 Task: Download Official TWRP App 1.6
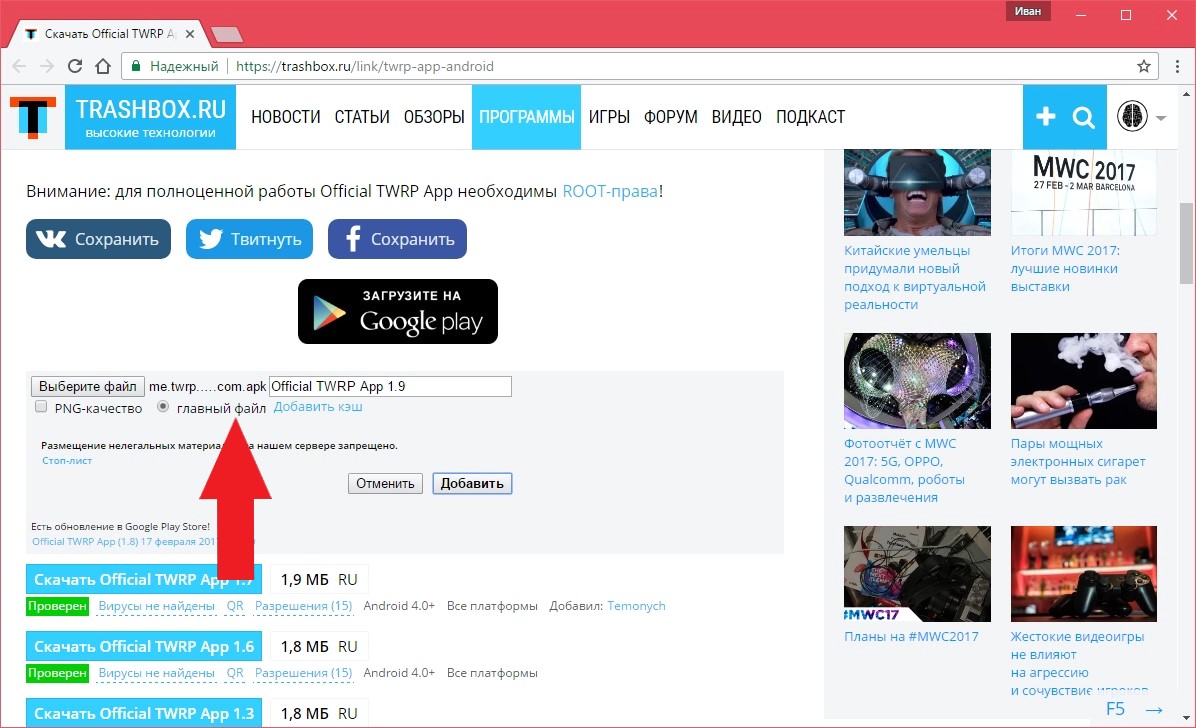[x=144, y=646]
